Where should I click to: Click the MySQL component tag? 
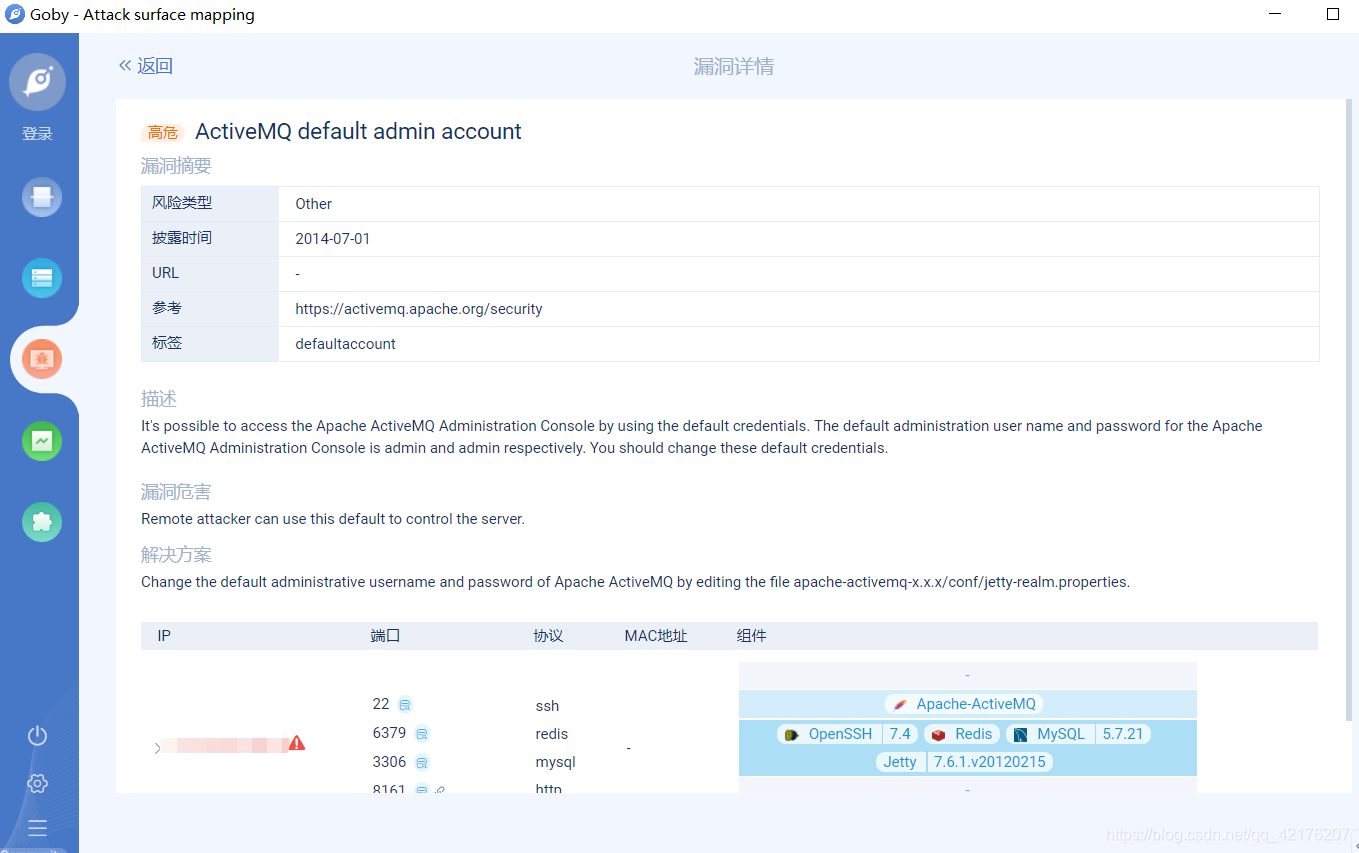coord(1050,734)
